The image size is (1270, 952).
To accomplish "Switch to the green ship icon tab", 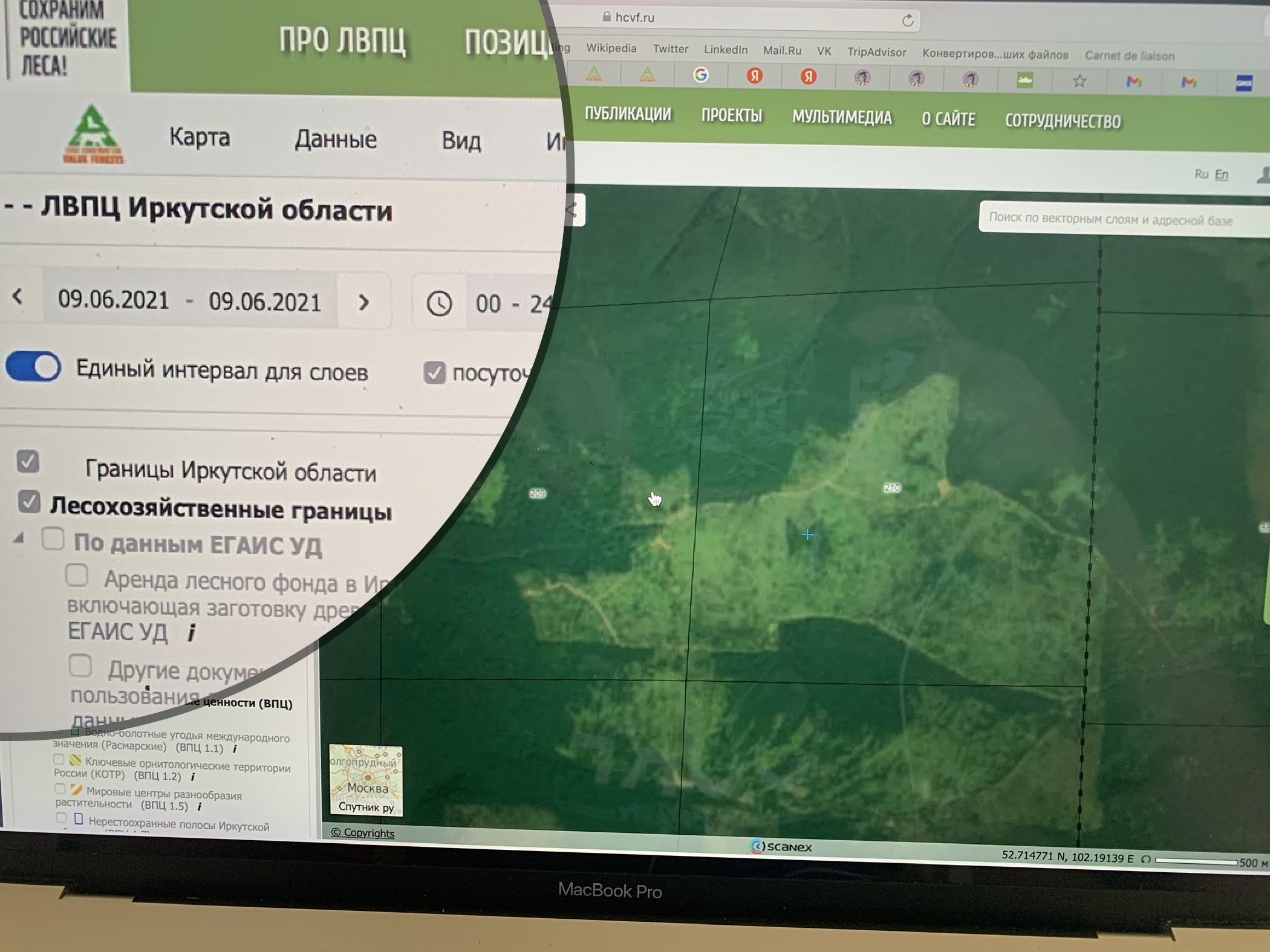I will click(1024, 80).
